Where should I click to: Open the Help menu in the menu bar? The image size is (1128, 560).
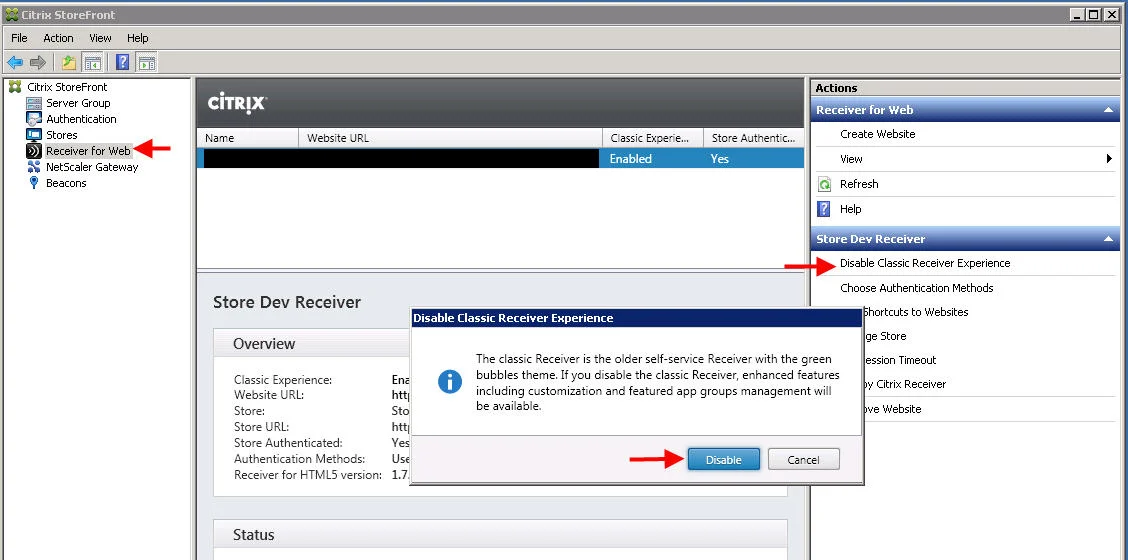137,38
